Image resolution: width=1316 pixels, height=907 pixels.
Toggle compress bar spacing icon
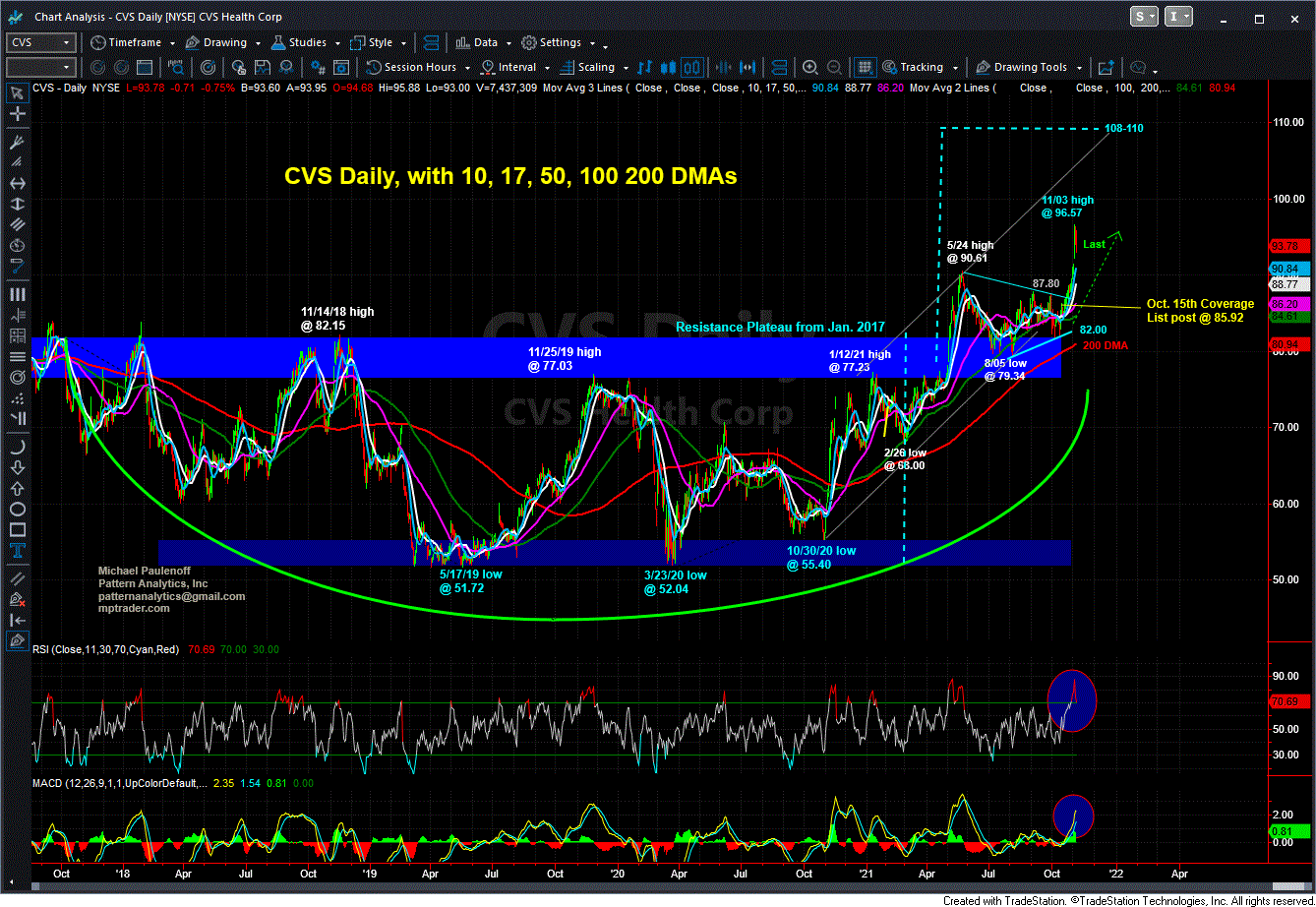[x=723, y=67]
